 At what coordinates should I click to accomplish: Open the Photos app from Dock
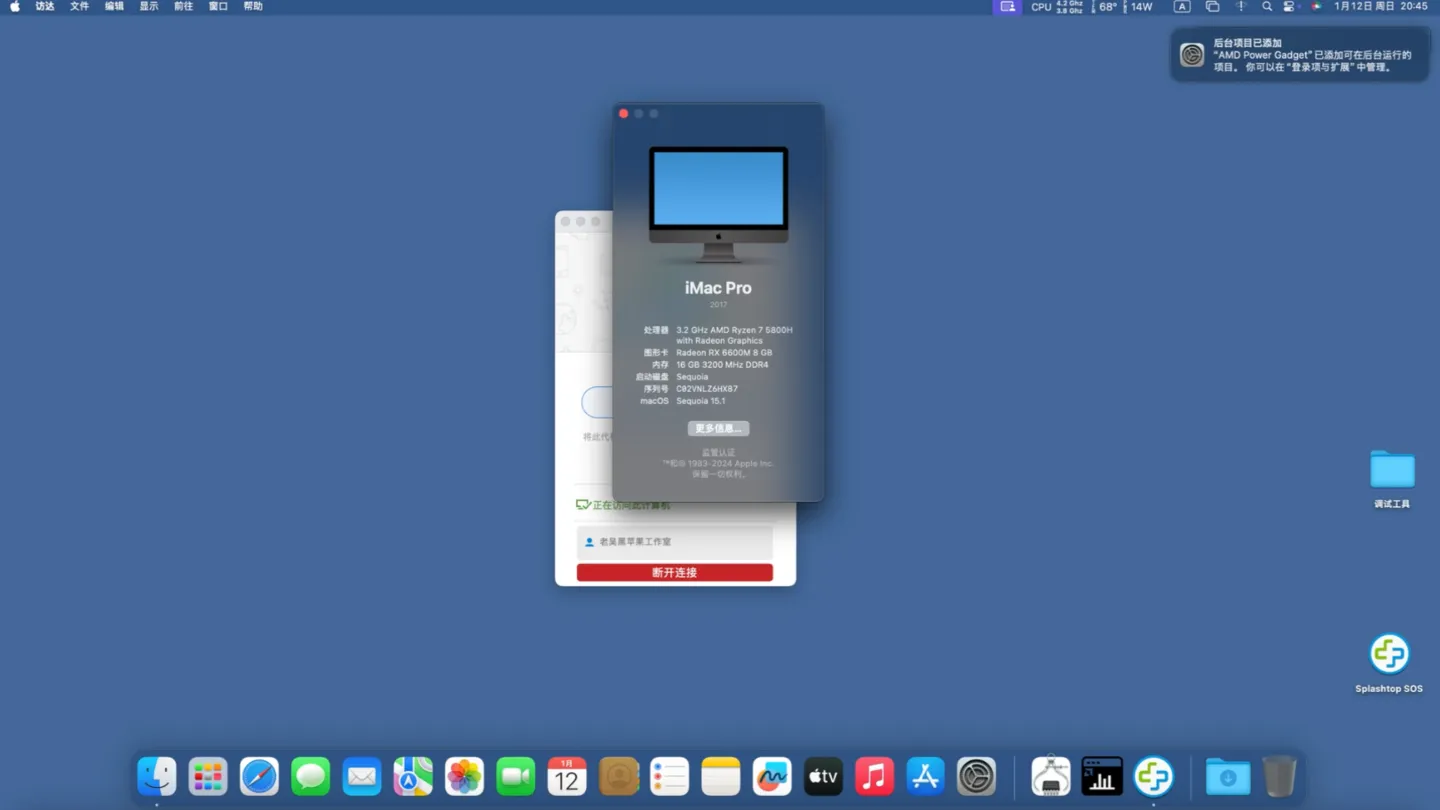[x=464, y=777]
